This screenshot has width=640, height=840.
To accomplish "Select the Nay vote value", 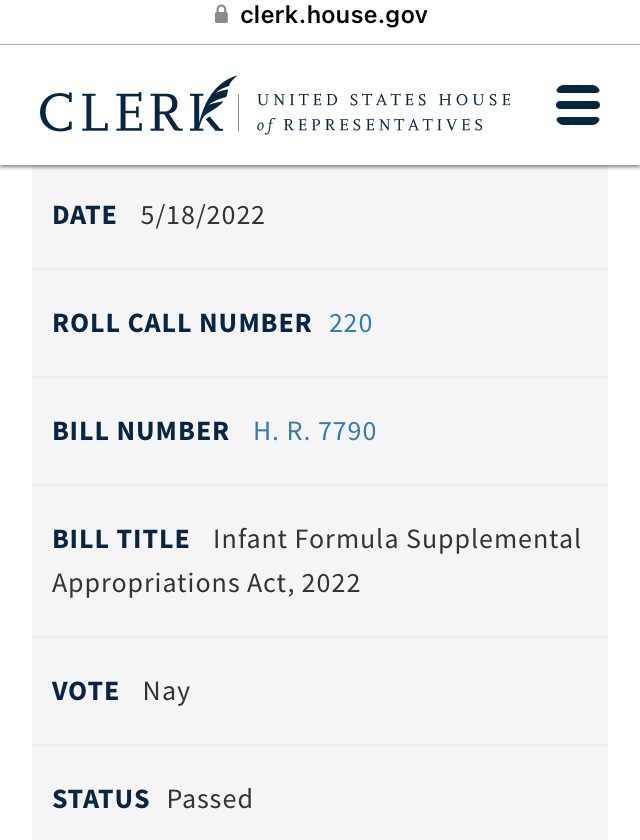I will pyautogui.click(x=167, y=692).
